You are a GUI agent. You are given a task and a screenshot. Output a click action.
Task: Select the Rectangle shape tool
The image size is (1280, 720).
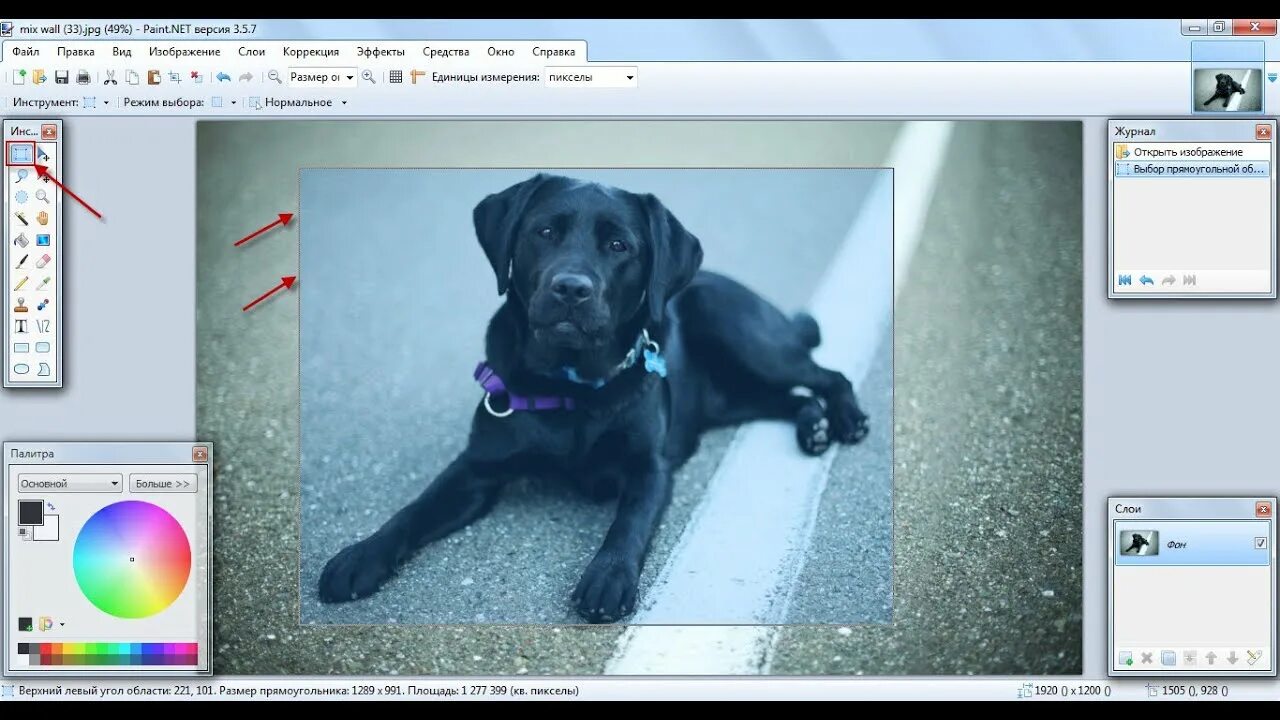tap(21, 348)
